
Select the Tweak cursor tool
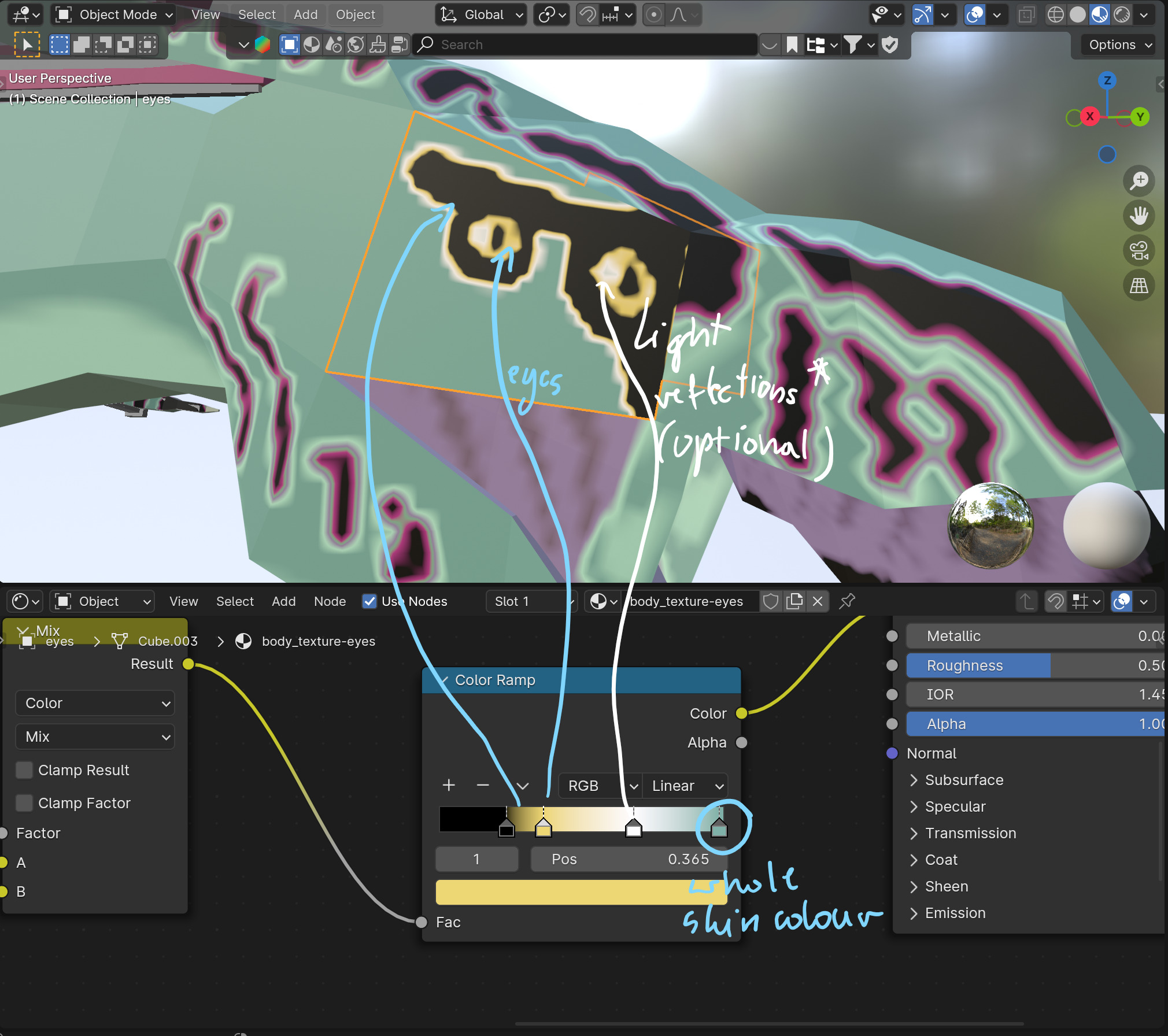[x=27, y=45]
